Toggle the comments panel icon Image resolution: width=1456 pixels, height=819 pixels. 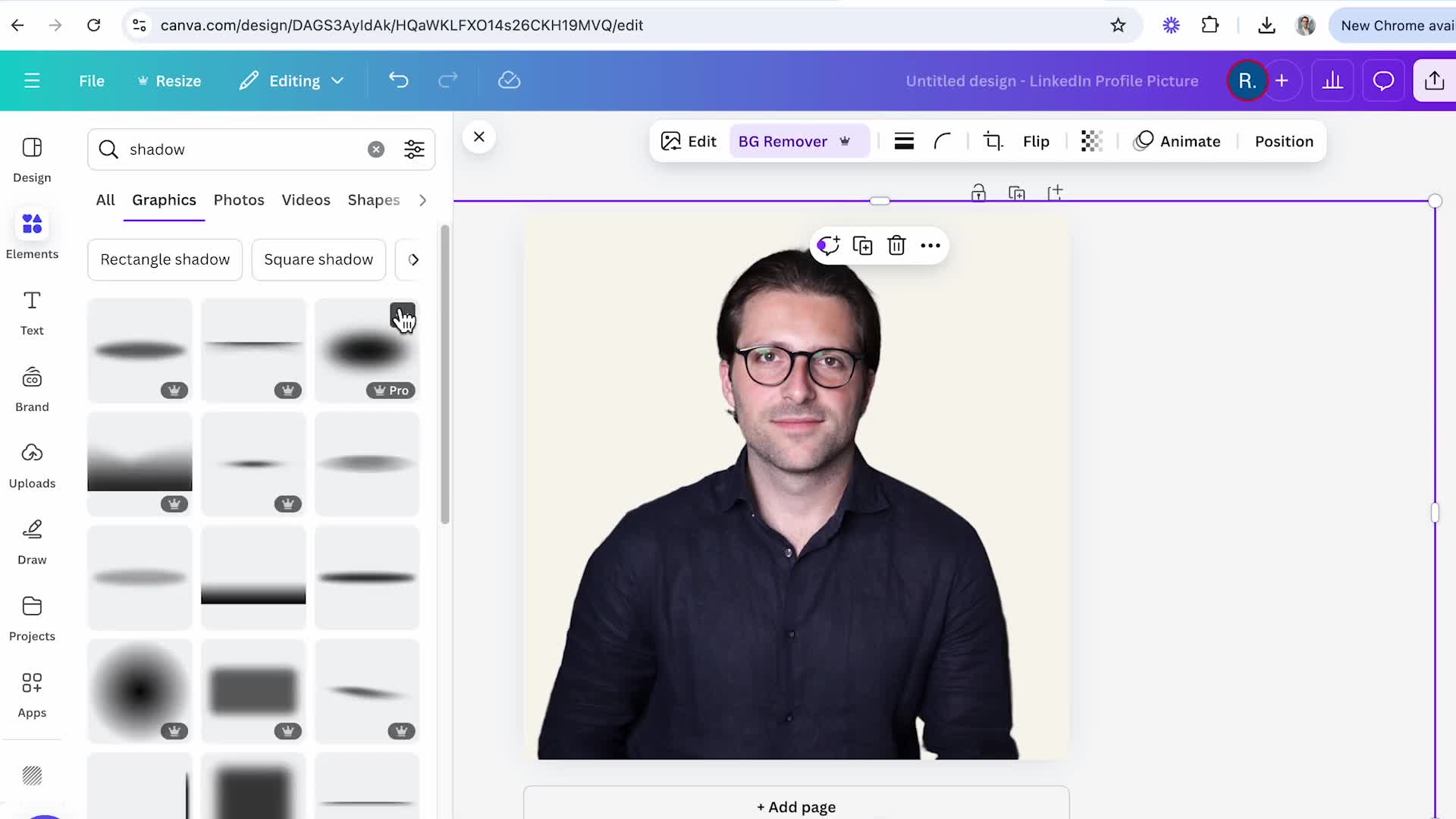point(1383,80)
